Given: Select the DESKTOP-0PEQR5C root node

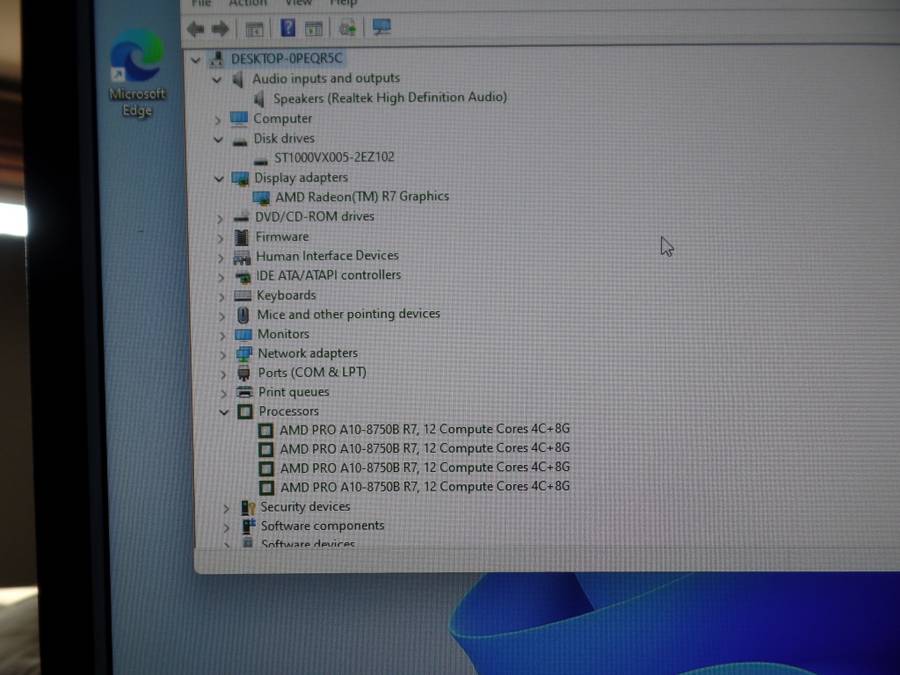Looking at the screenshot, I should pos(286,59).
